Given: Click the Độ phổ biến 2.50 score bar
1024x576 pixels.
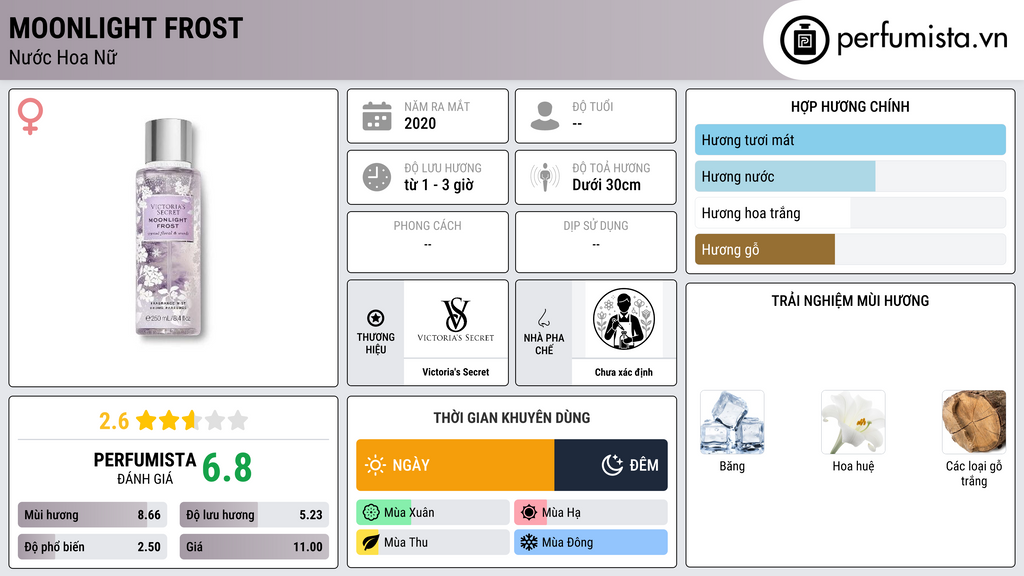Looking at the screenshot, I should [x=92, y=547].
